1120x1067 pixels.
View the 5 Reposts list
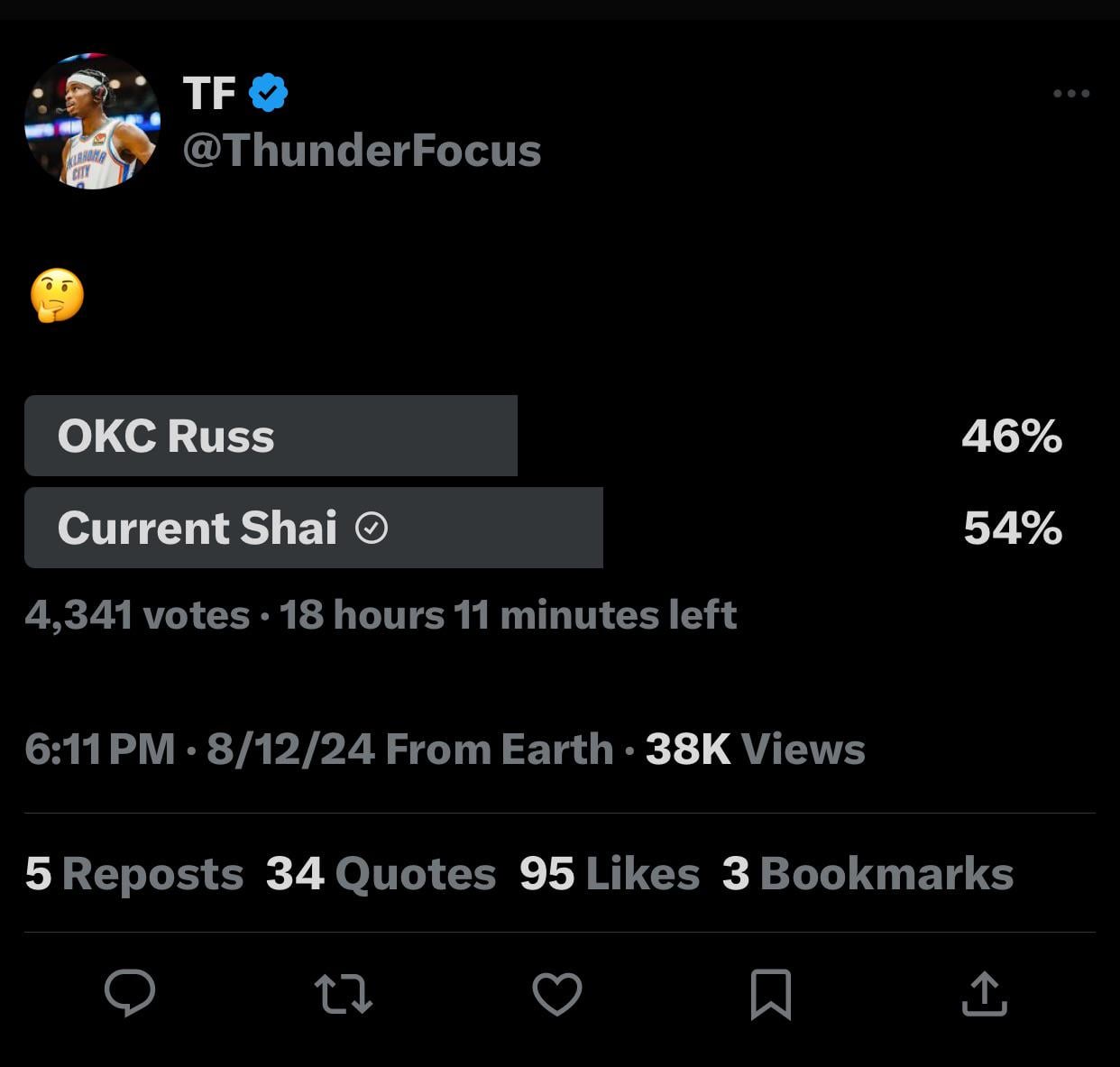point(134,874)
